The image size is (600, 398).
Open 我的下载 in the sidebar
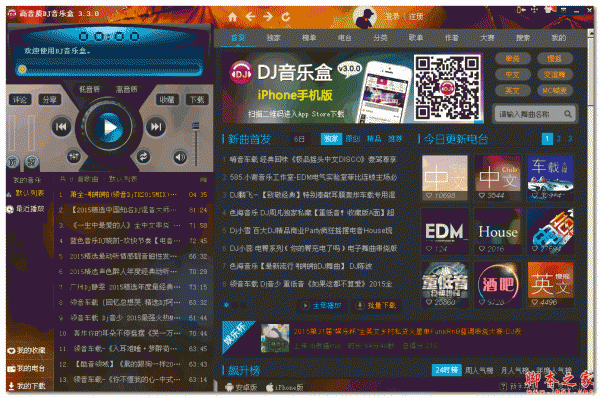pyautogui.click(x=26, y=385)
